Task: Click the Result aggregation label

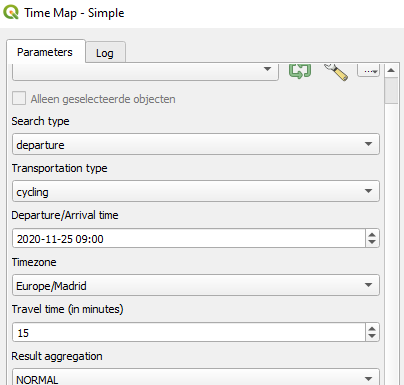Action: pos(57,356)
